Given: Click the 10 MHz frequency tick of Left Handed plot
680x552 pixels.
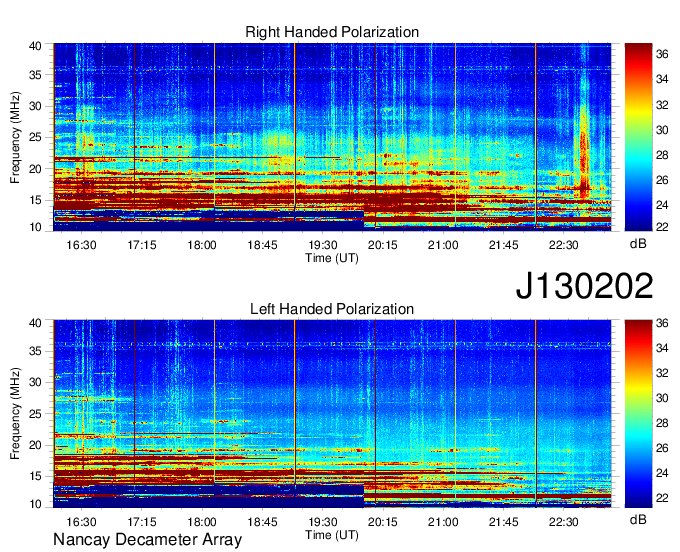Looking at the screenshot, I should tap(35, 504).
